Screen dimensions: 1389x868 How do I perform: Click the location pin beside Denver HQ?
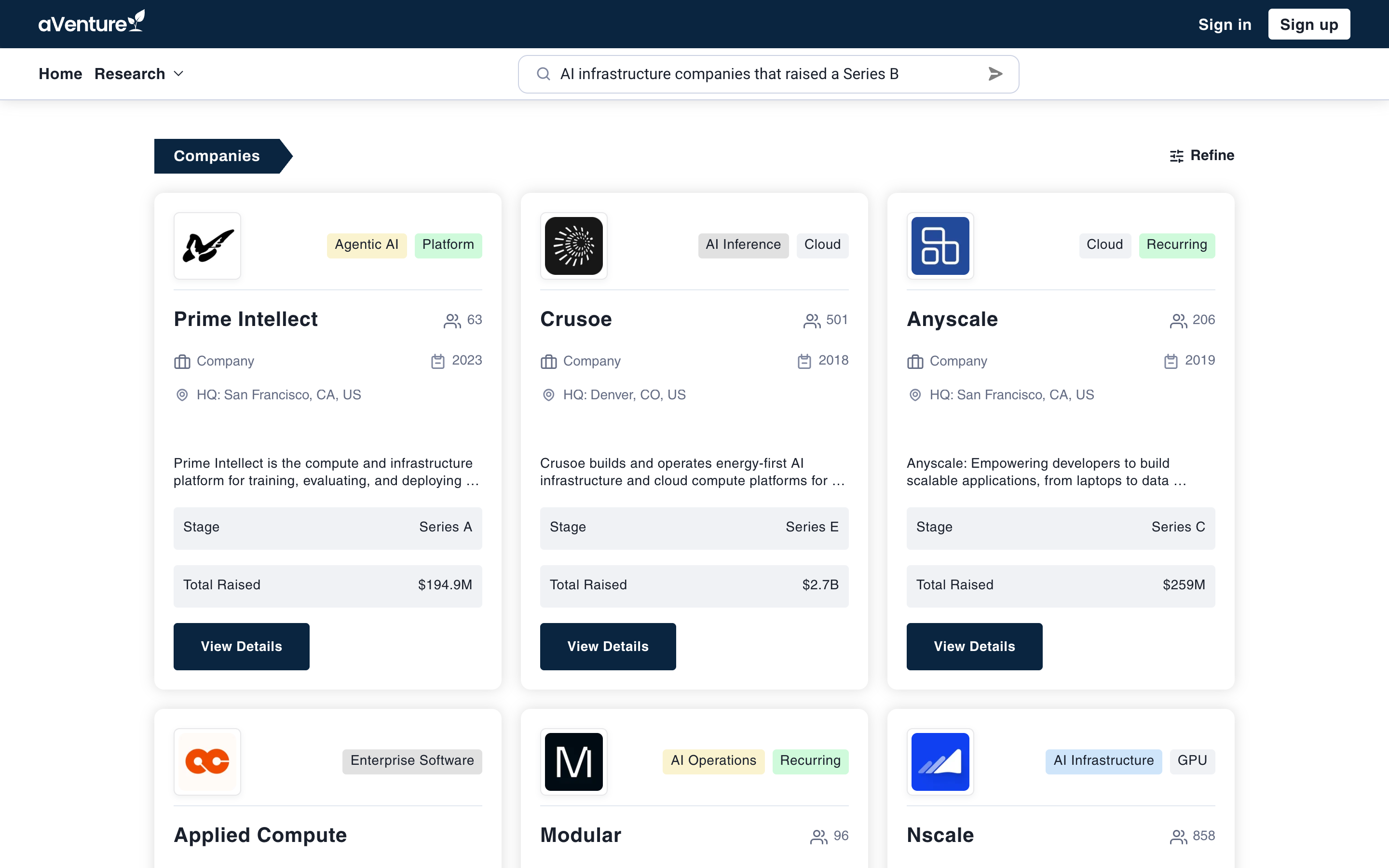point(549,395)
